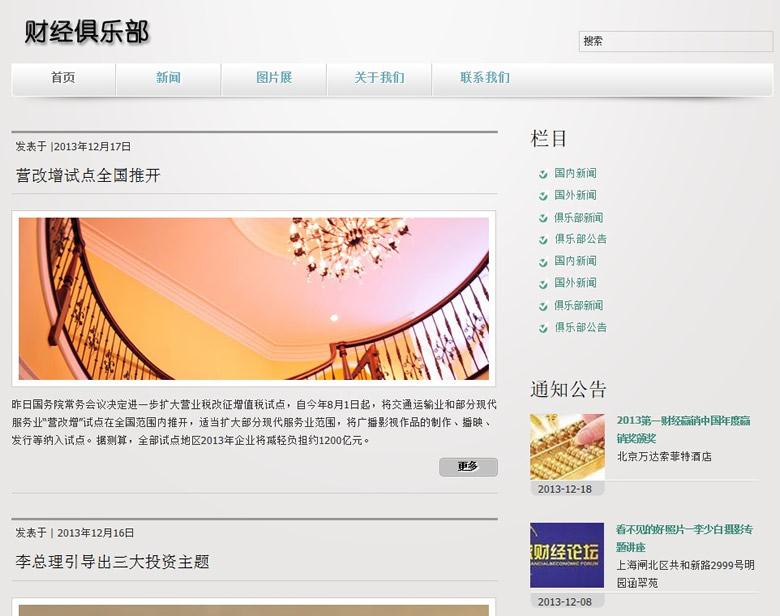Open the article 李总理引导出三大投资主题
This screenshot has height=616, width=780.
[112, 562]
